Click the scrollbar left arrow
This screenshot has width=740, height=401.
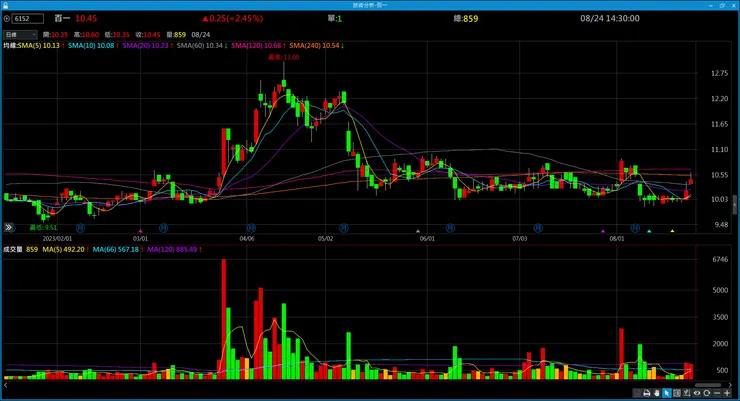5,385
